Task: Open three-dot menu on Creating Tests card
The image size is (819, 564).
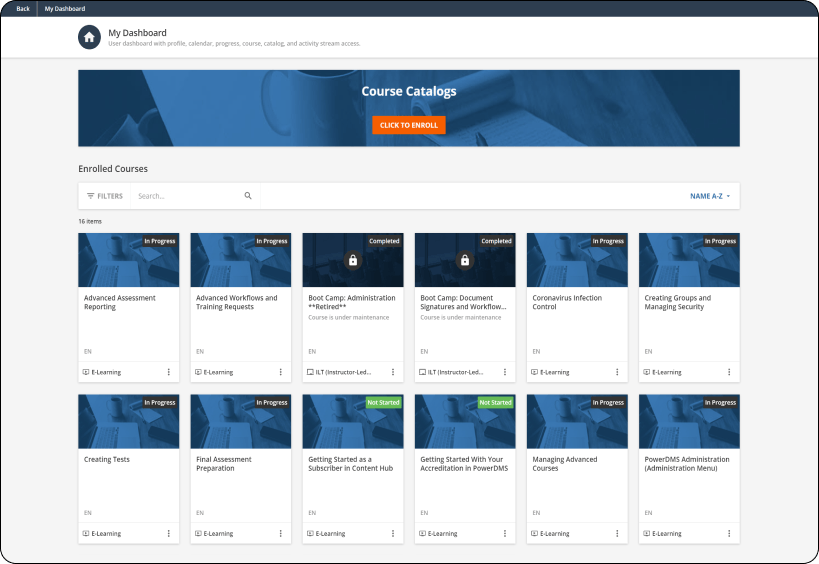Action: [x=168, y=534]
